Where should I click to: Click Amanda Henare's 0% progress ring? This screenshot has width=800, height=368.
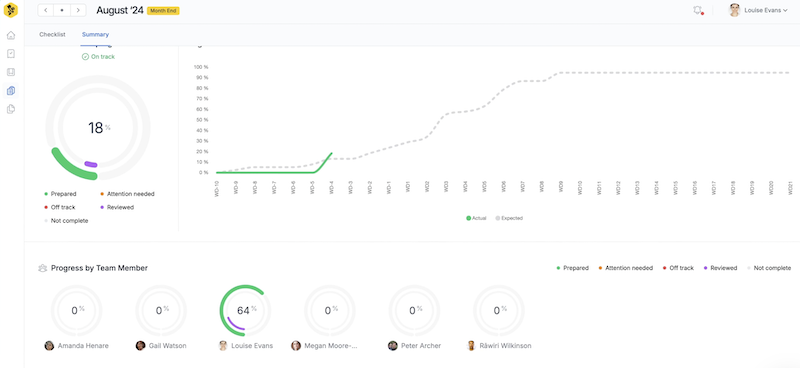click(x=77, y=310)
